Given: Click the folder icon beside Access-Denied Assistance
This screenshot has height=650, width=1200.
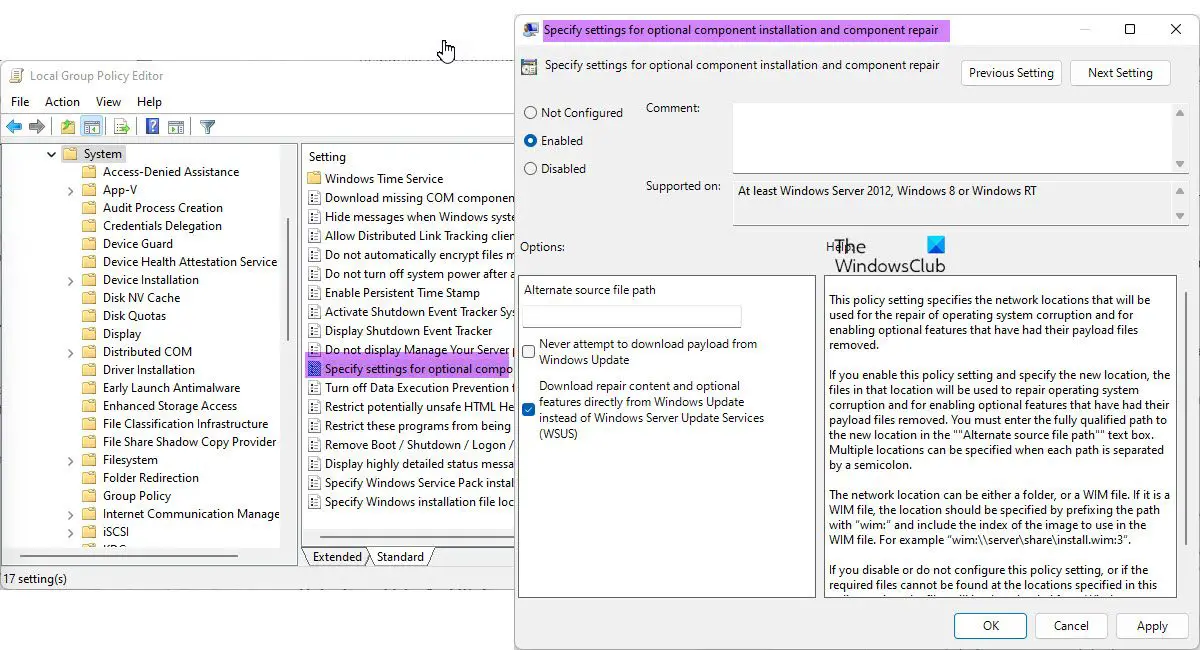Looking at the screenshot, I should pos(90,172).
